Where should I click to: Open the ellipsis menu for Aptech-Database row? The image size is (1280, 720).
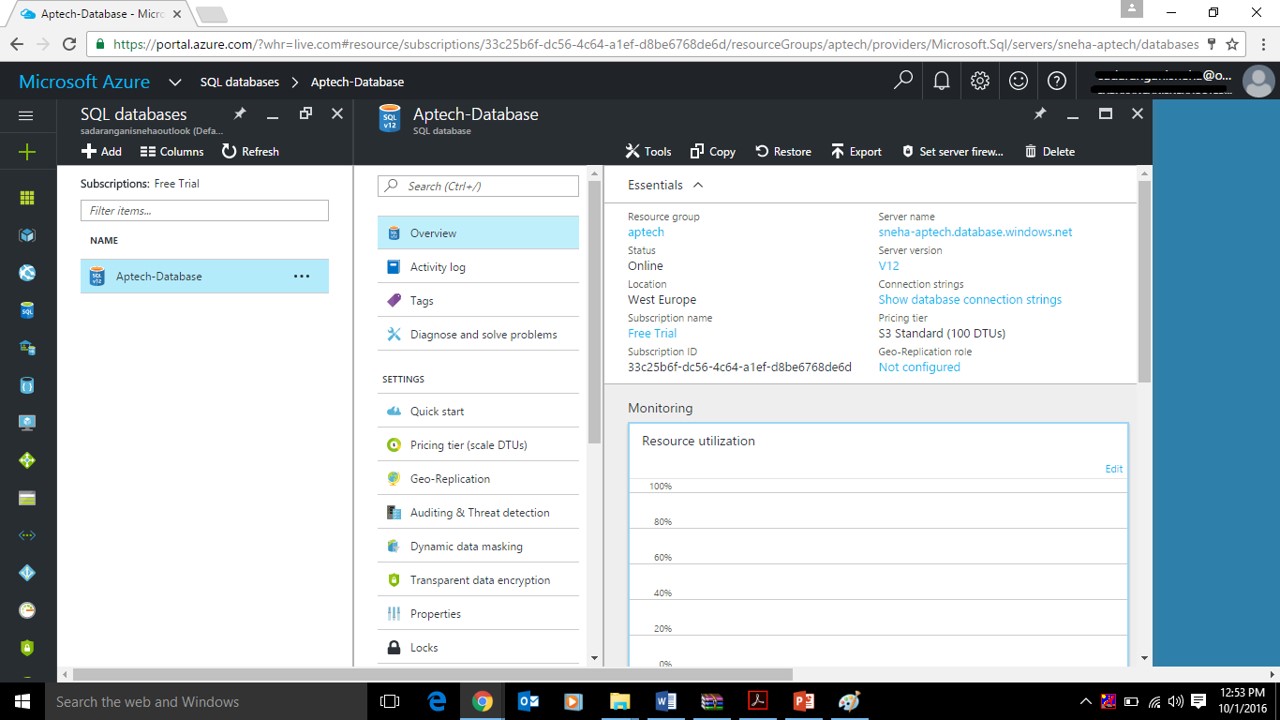pyautogui.click(x=301, y=276)
